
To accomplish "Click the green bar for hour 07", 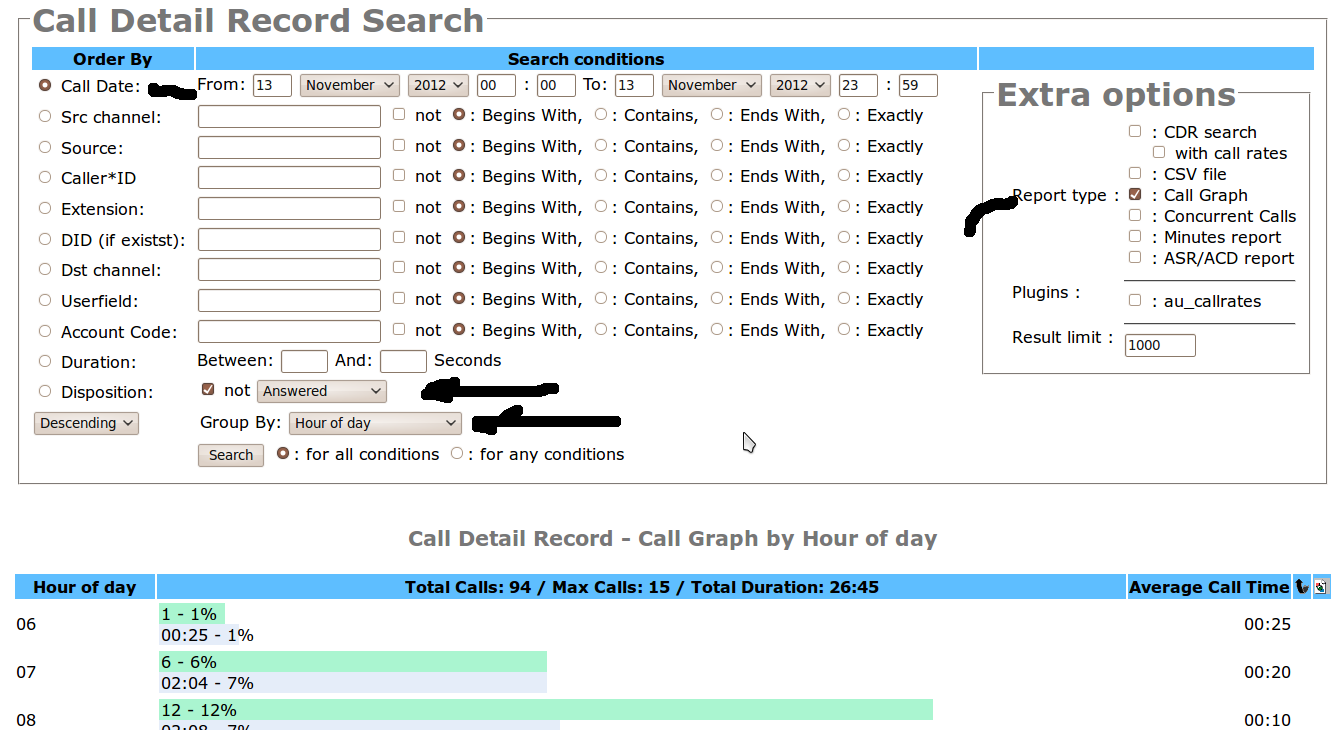I will coord(352,662).
